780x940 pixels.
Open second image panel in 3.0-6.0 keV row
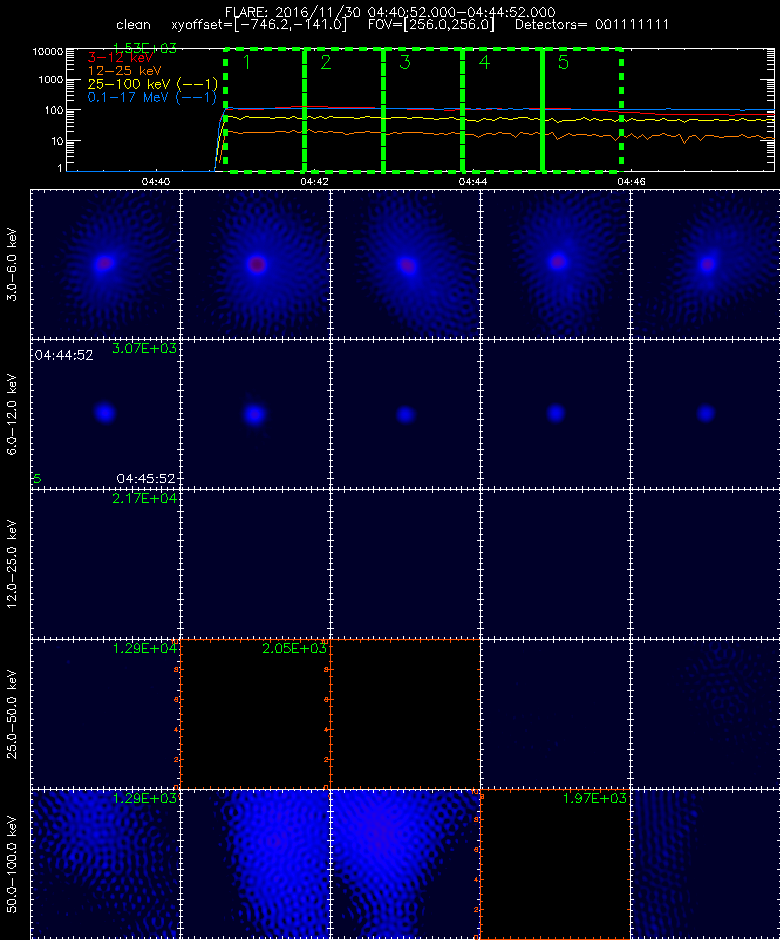[255, 264]
